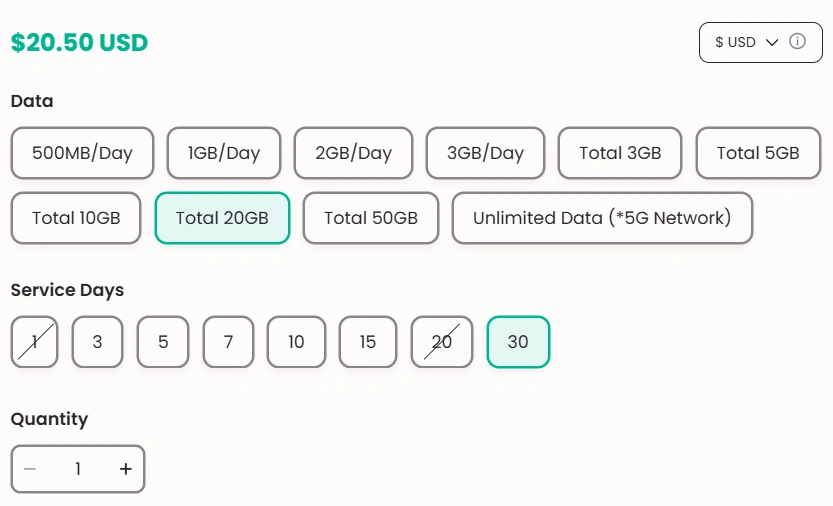Choose the Total 50GB plan
This screenshot has height=506, width=833.
[x=371, y=217]
